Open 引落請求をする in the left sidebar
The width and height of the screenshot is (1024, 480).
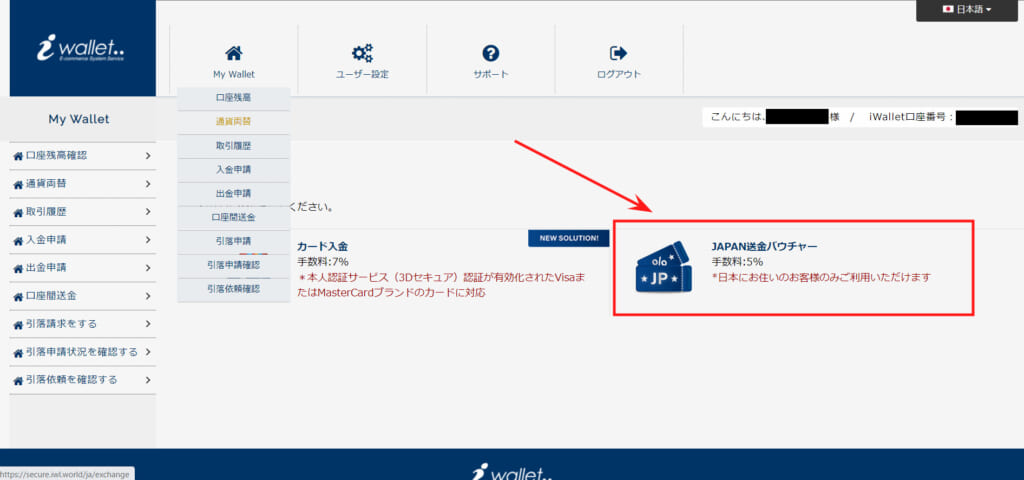[x=82, y=324]
